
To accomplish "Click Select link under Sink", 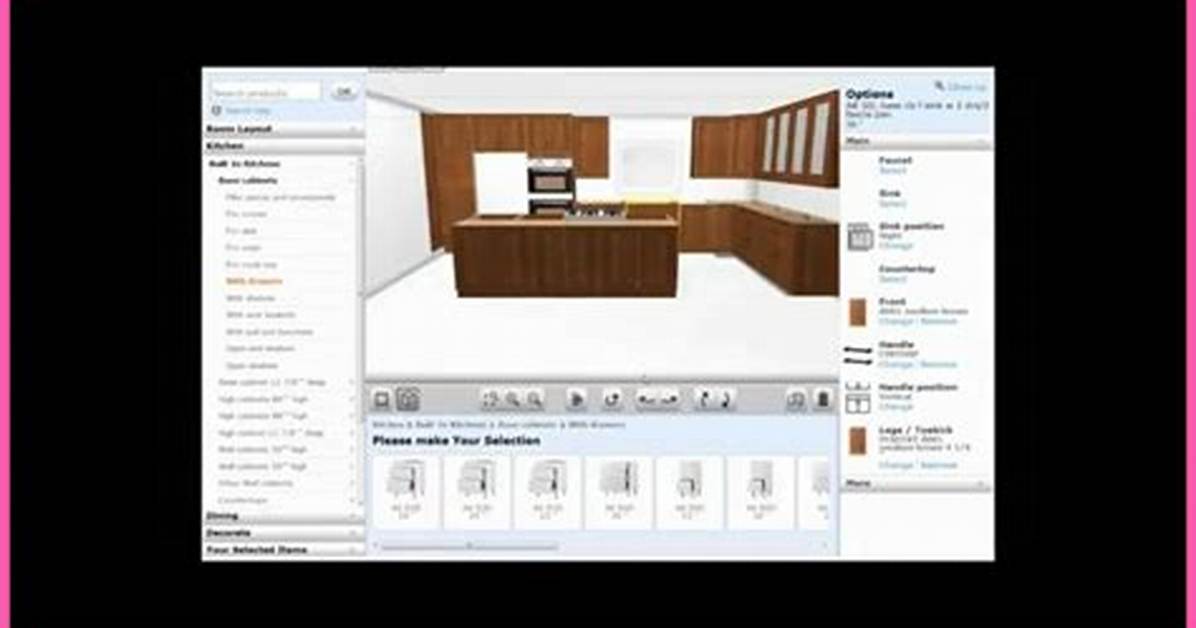I will (x=892, y=204).
